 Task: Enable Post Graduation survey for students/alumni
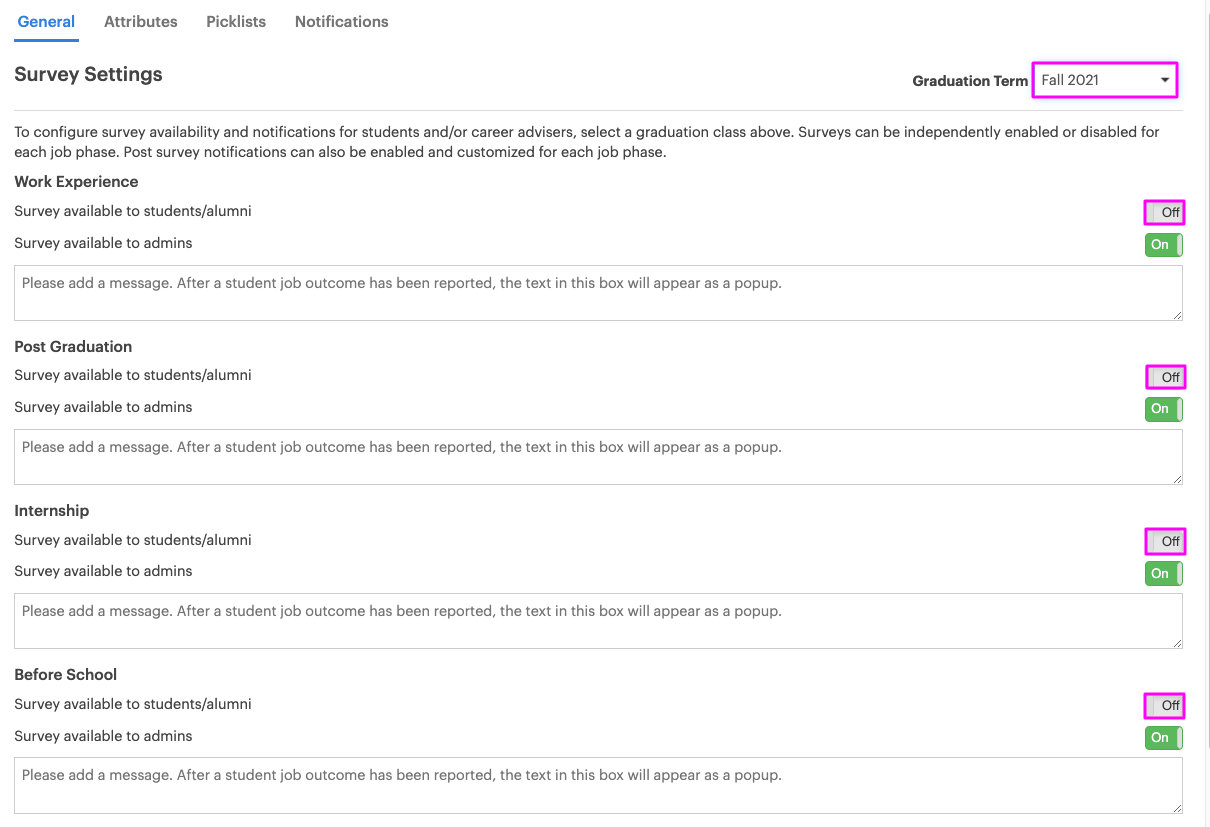1164,377
